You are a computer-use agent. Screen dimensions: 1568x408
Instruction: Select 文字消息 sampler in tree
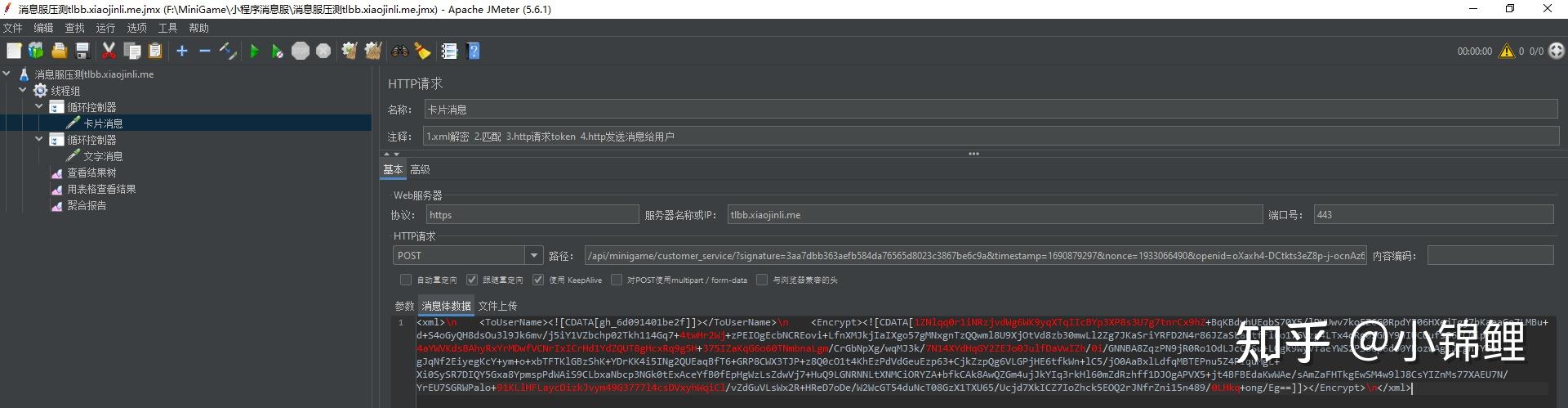(x=103, y=156)
